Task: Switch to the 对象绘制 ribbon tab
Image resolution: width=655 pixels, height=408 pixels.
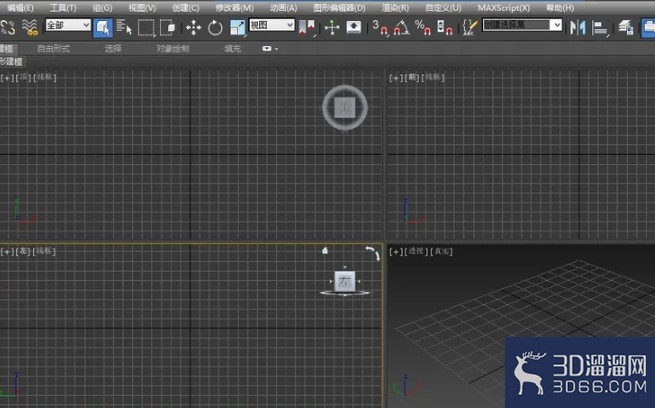Action: (x=173, y=48)
